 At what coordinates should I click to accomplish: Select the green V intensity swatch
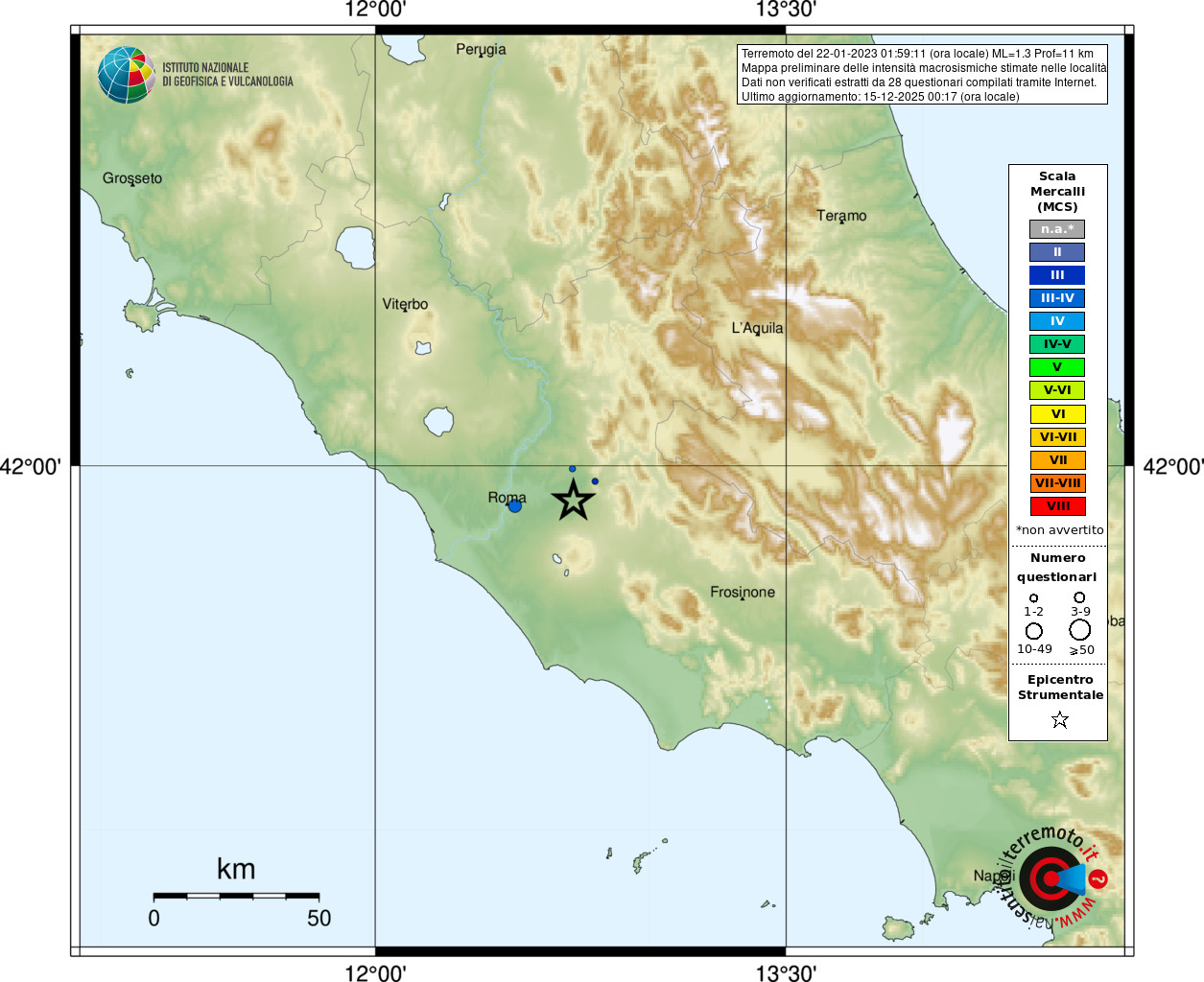click(1057, 367)
